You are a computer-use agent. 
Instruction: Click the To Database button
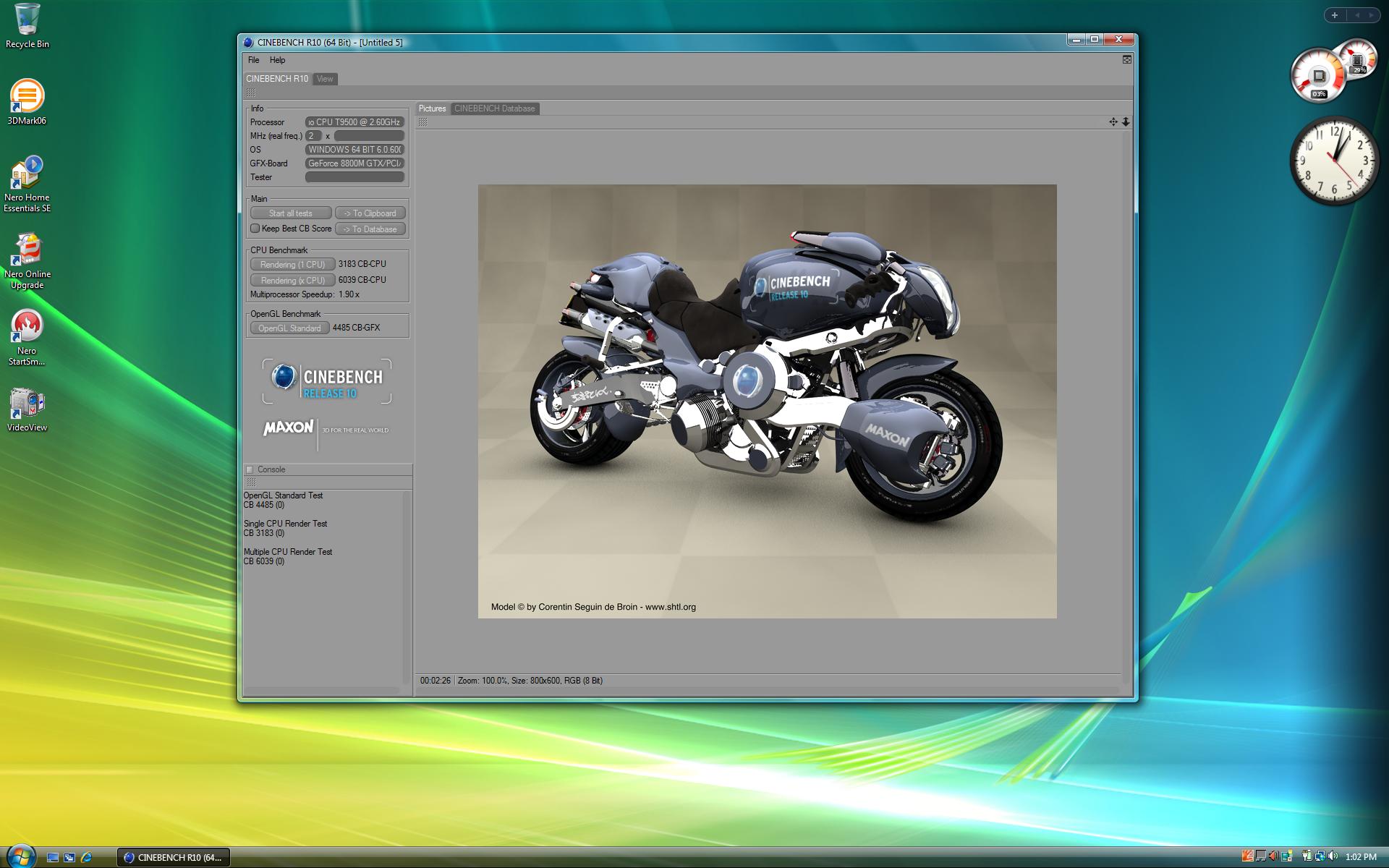point(370,229)
